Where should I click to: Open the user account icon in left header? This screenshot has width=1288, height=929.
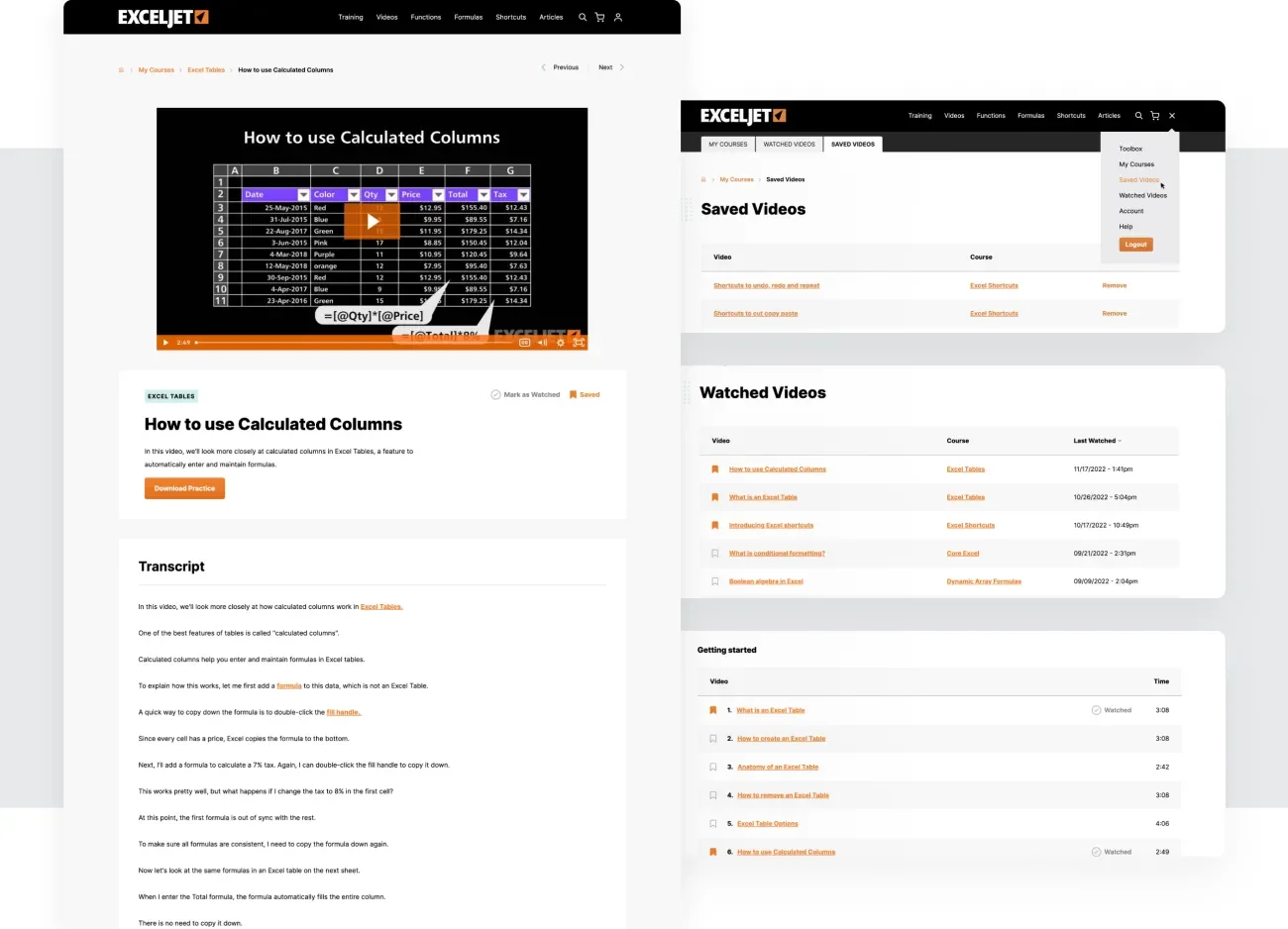[x=618, y=17]
